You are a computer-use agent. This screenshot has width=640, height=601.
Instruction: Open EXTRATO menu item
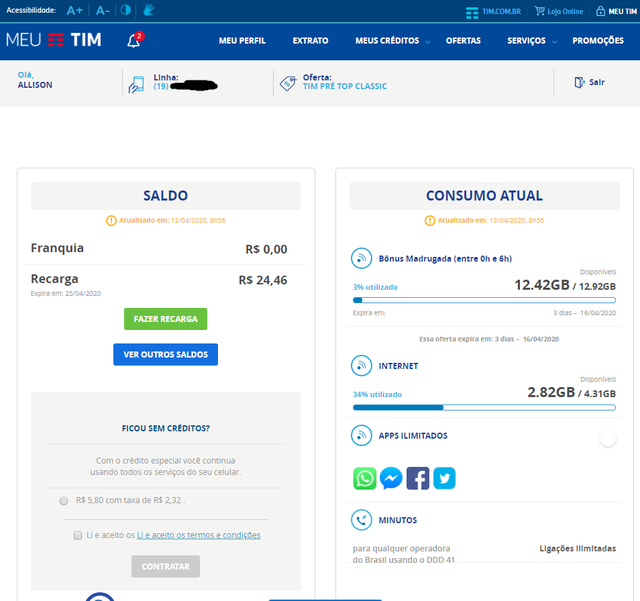[310, 40]
